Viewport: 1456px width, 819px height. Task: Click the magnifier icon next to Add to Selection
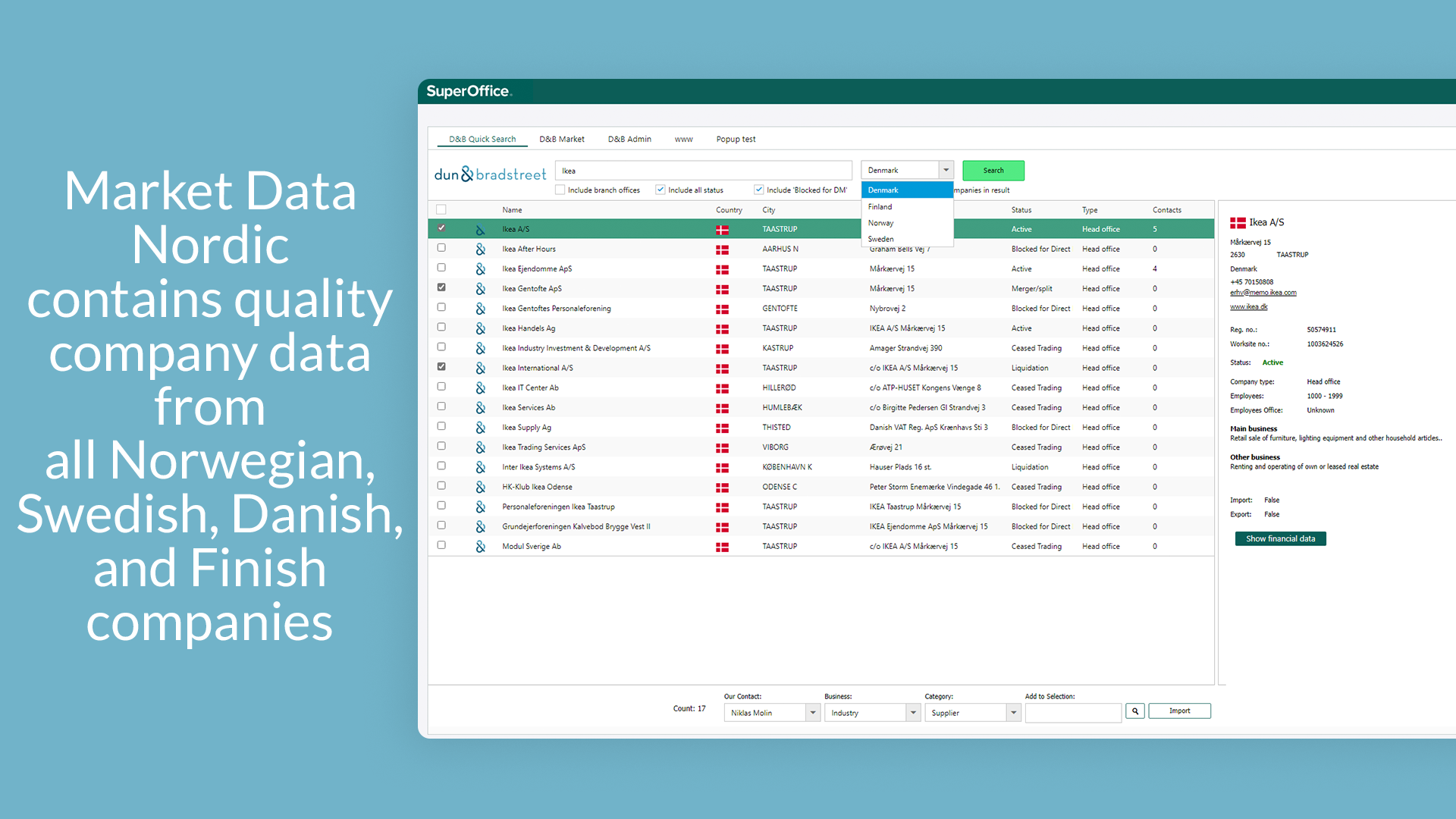pos(1134,711)
